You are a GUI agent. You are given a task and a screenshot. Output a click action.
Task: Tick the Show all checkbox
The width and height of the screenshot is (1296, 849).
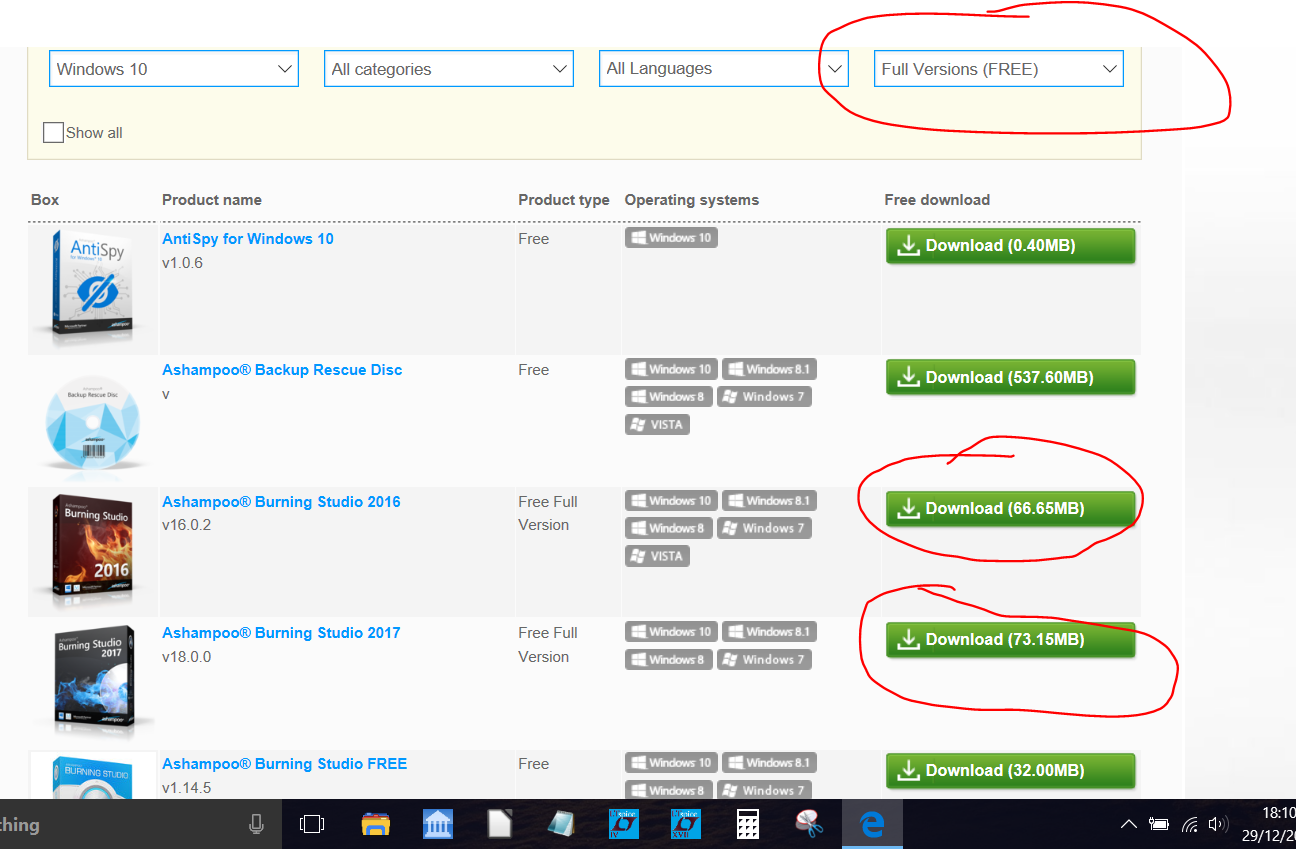(53, 132)
